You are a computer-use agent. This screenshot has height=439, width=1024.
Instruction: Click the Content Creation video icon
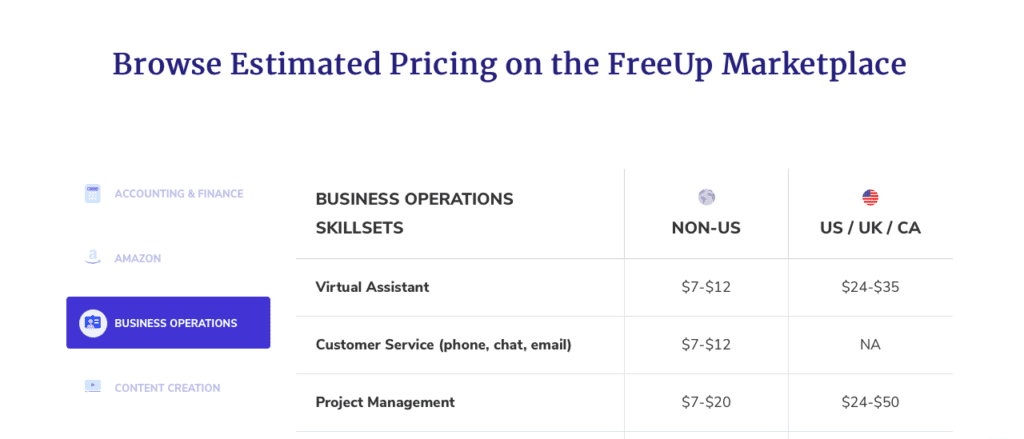tap(93, 386)
